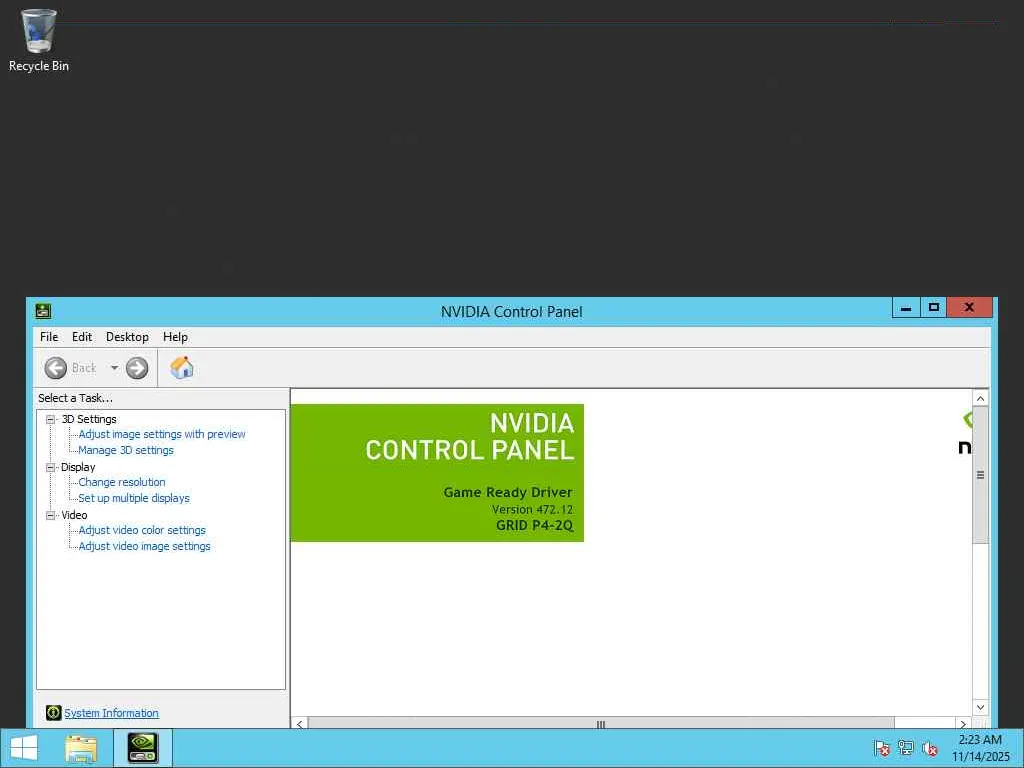Viewport: 1024px width, 768px height.
Task: Click the network tray icon
Action: [x=906, y=748]
